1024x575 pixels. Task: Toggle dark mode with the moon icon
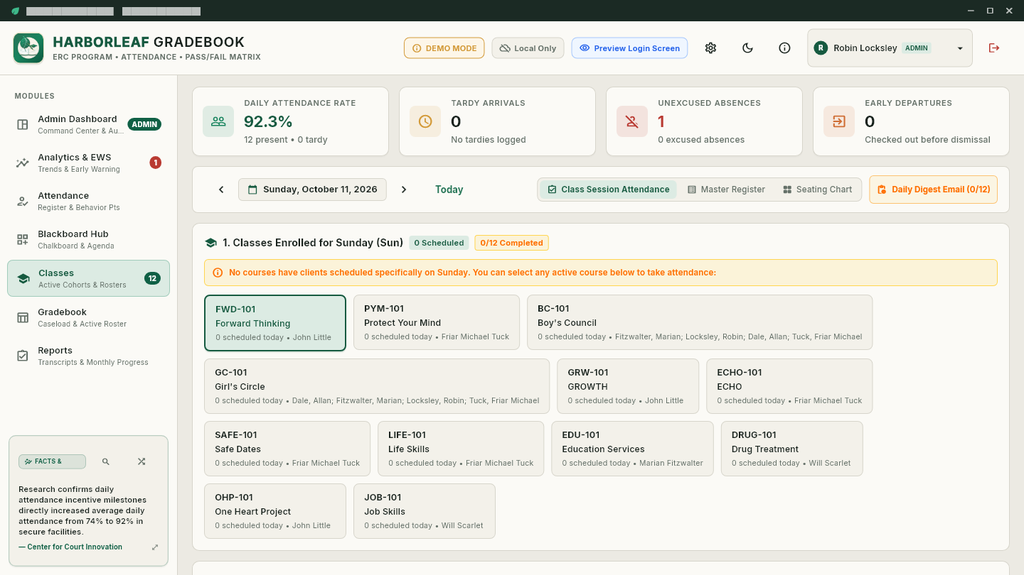coord(748,48)
